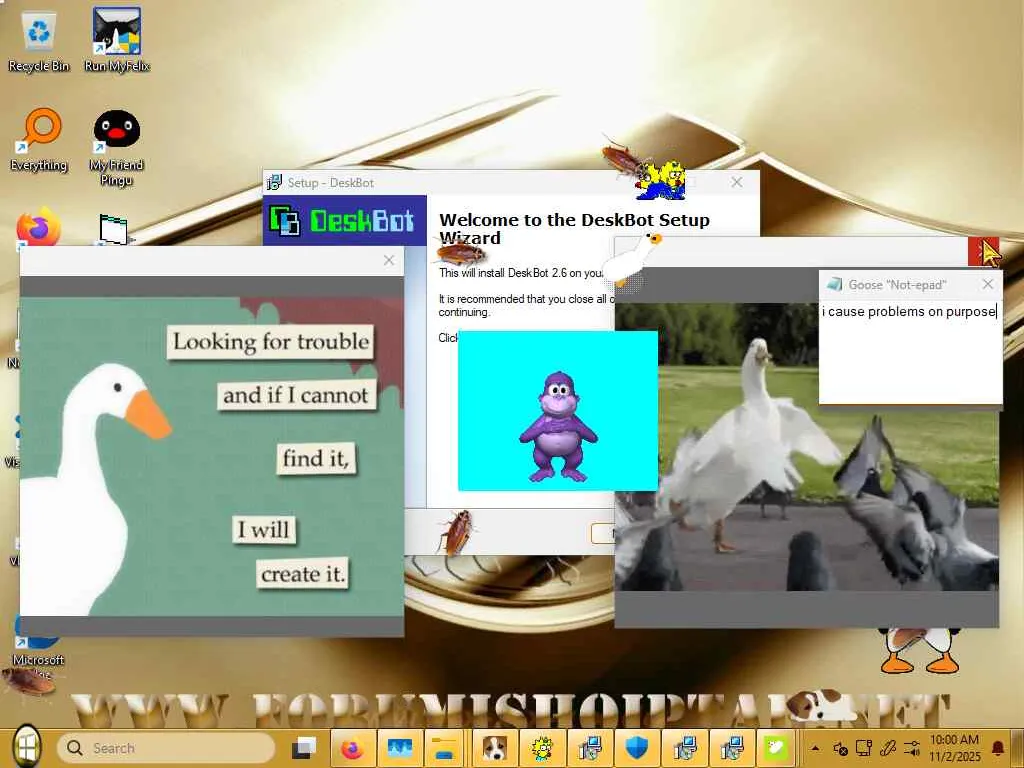Click the Goose Not-epad title icon
The height and width of the screenshot is (768, 1024).
(834, 284)
